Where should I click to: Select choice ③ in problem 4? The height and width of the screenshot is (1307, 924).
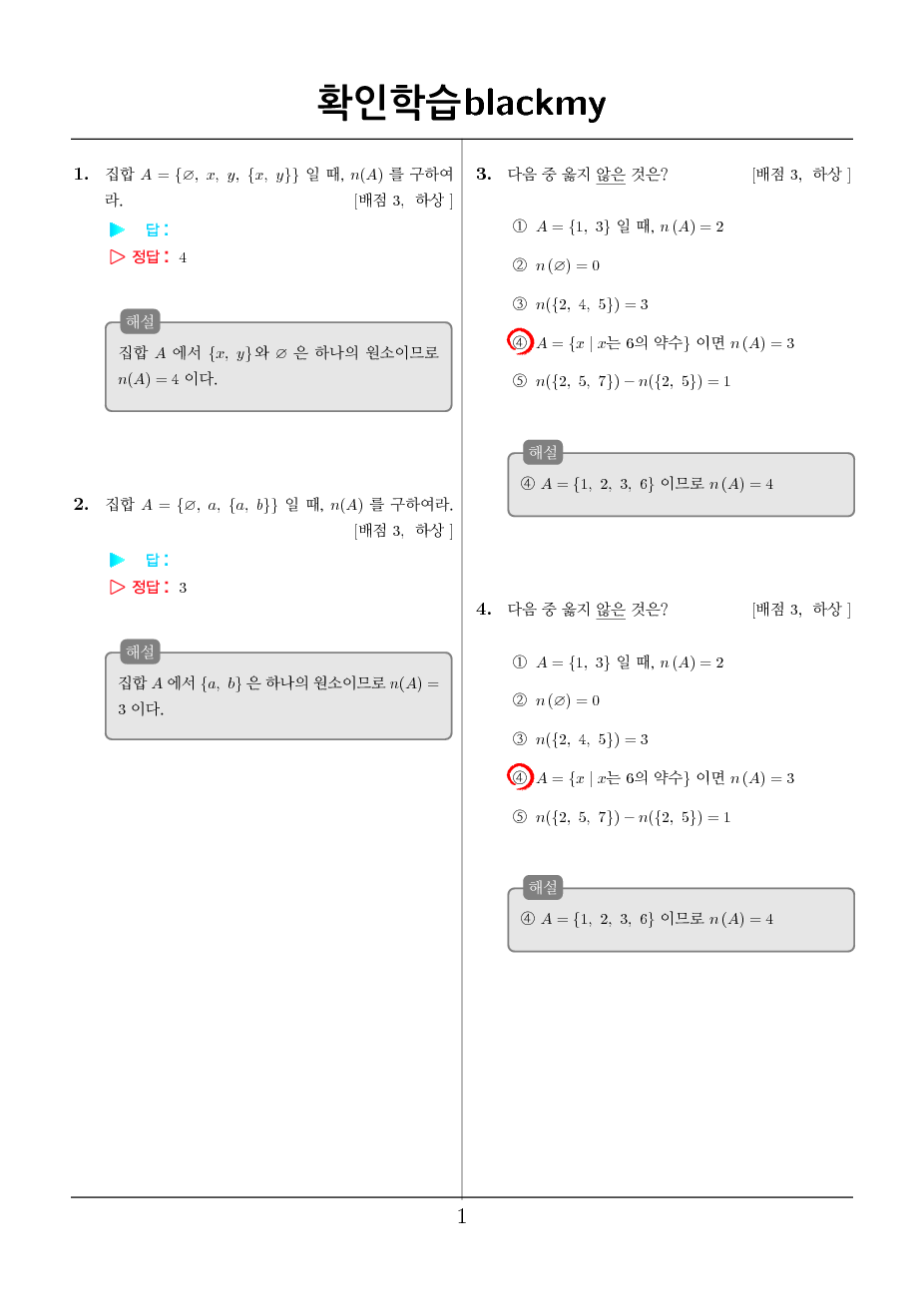coord(580,739)
